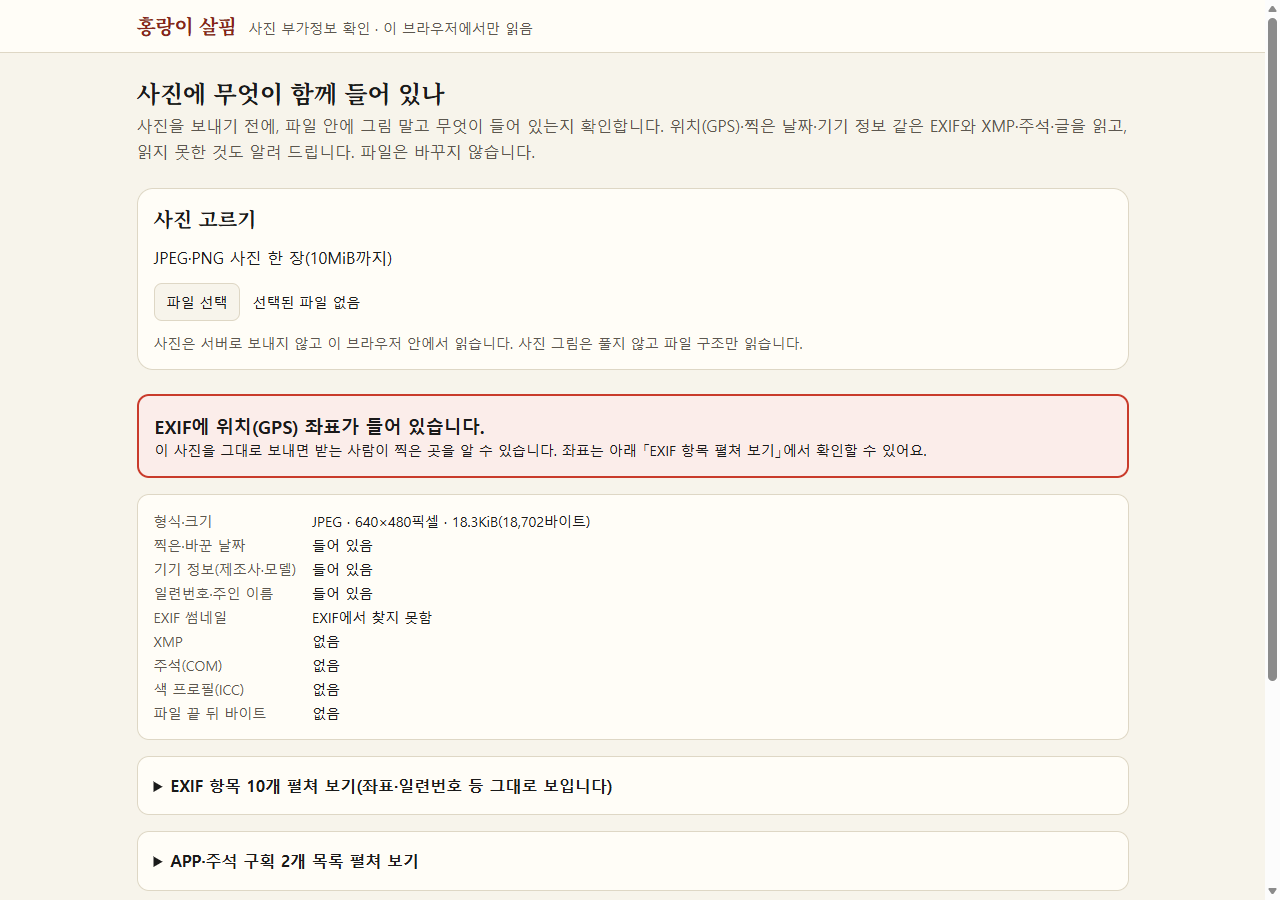Click the 홍랑이 살핌 site title

[x=186, y=27]
